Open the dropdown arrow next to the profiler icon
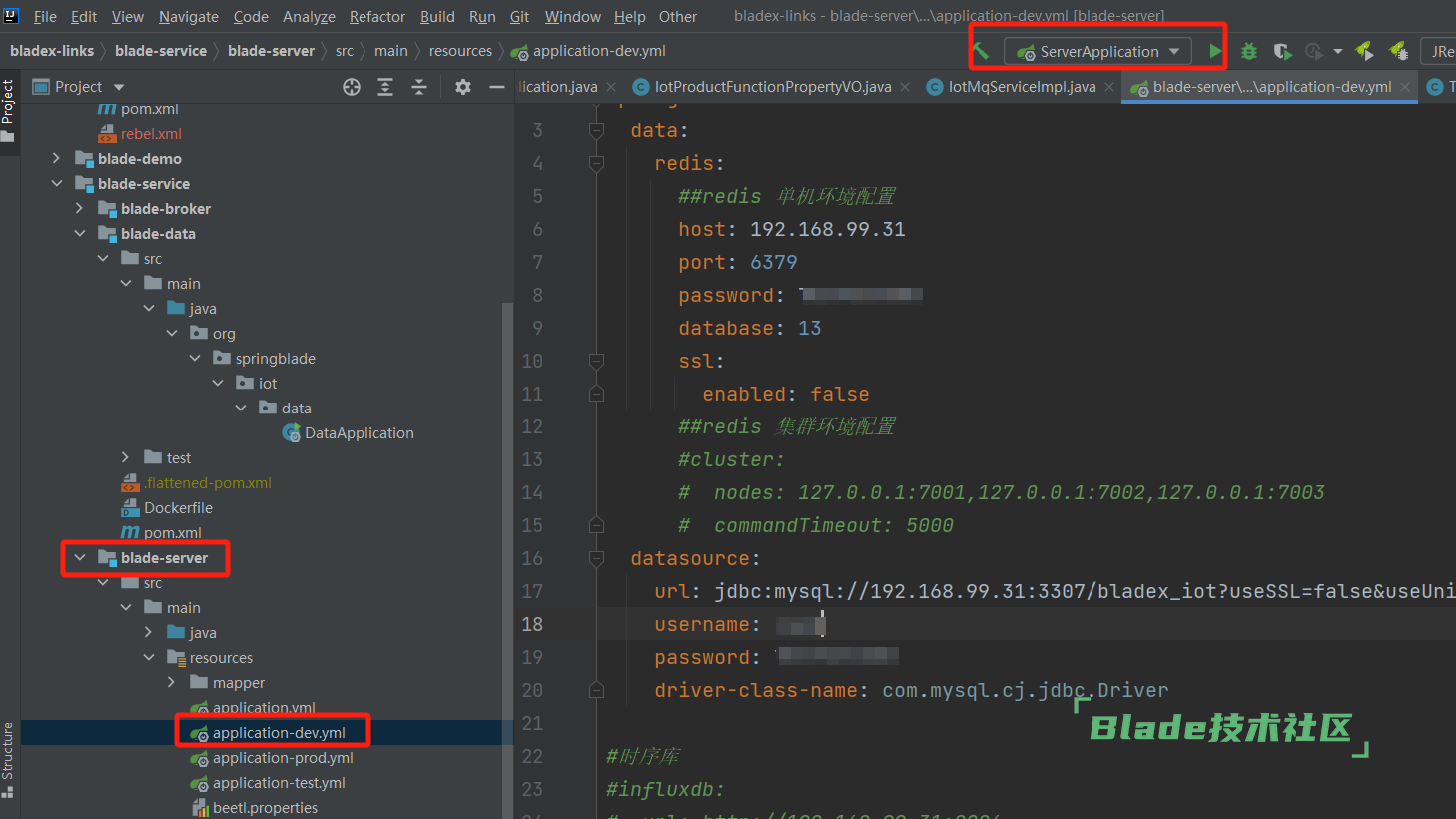Image resolution: width=1456 pixels, height=819 pixels. coord(1338,51)
